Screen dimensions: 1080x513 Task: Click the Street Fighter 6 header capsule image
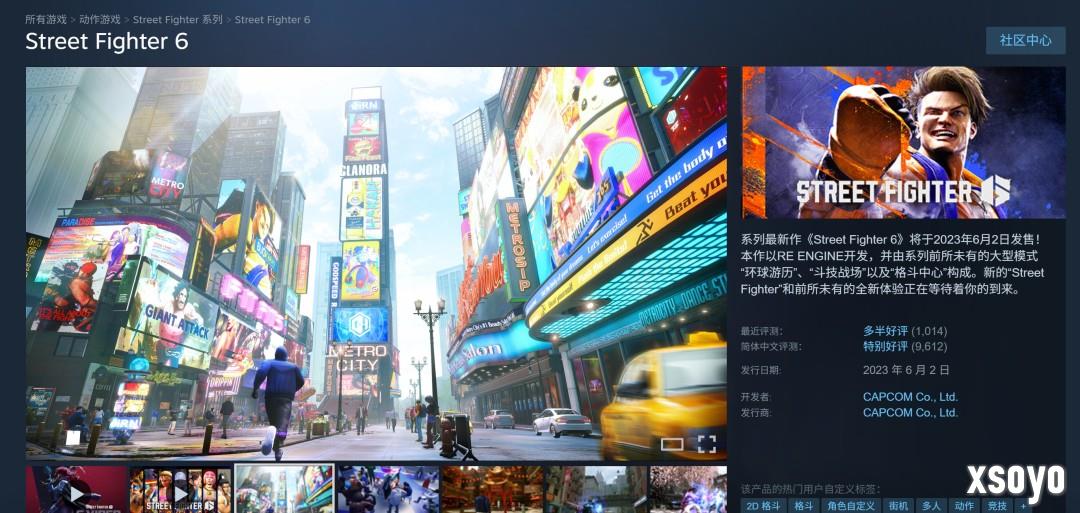point(903,142)
